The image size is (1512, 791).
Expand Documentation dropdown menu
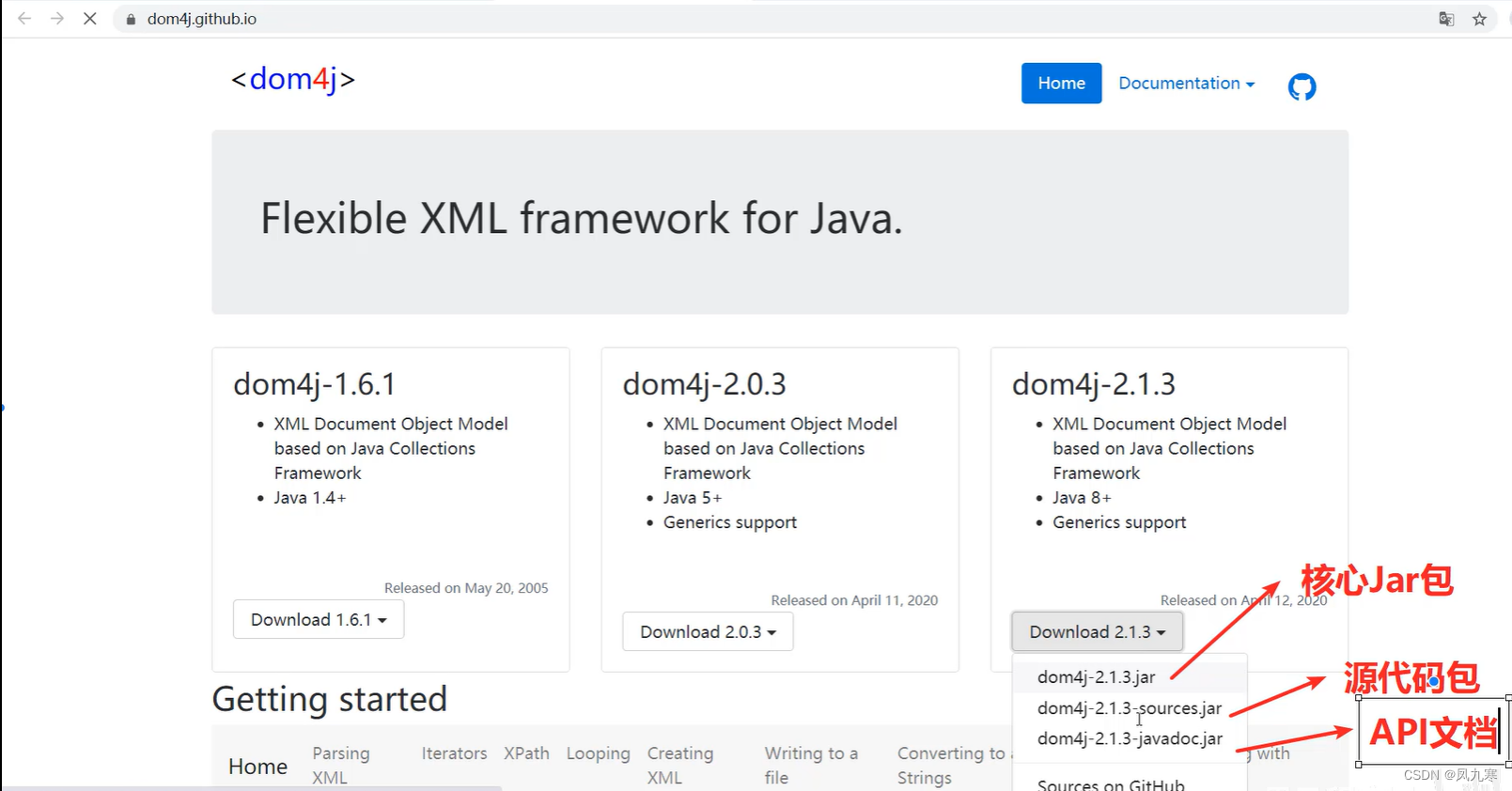pos(1187,84)
